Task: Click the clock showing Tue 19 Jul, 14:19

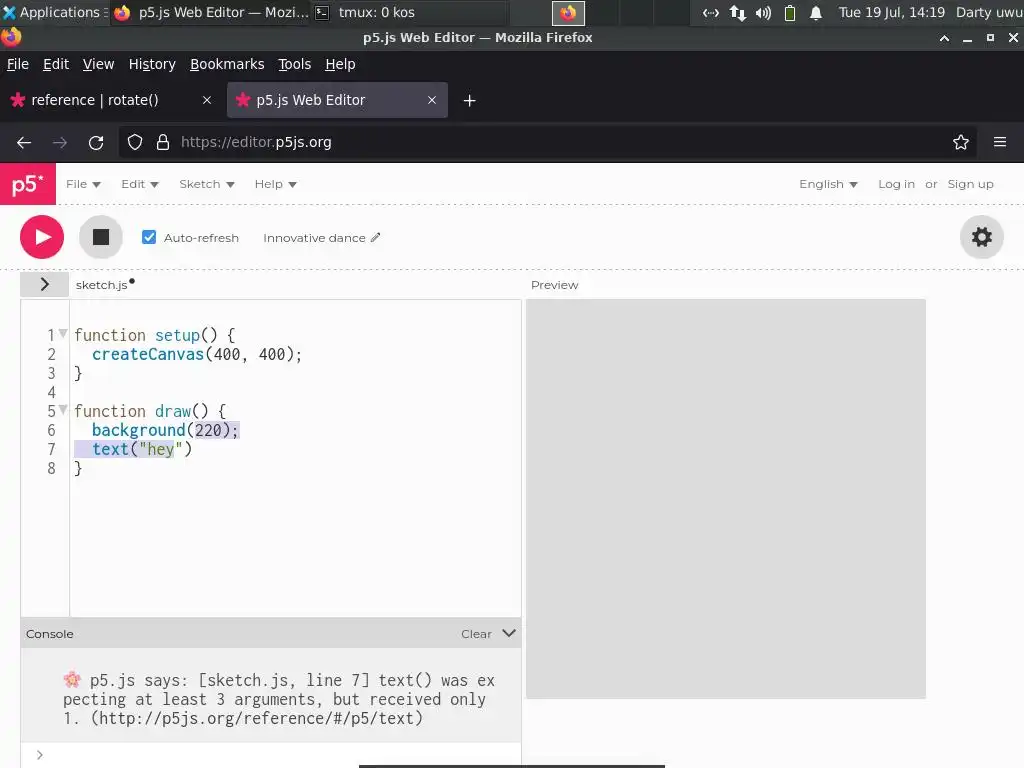Action: point(891,12)
